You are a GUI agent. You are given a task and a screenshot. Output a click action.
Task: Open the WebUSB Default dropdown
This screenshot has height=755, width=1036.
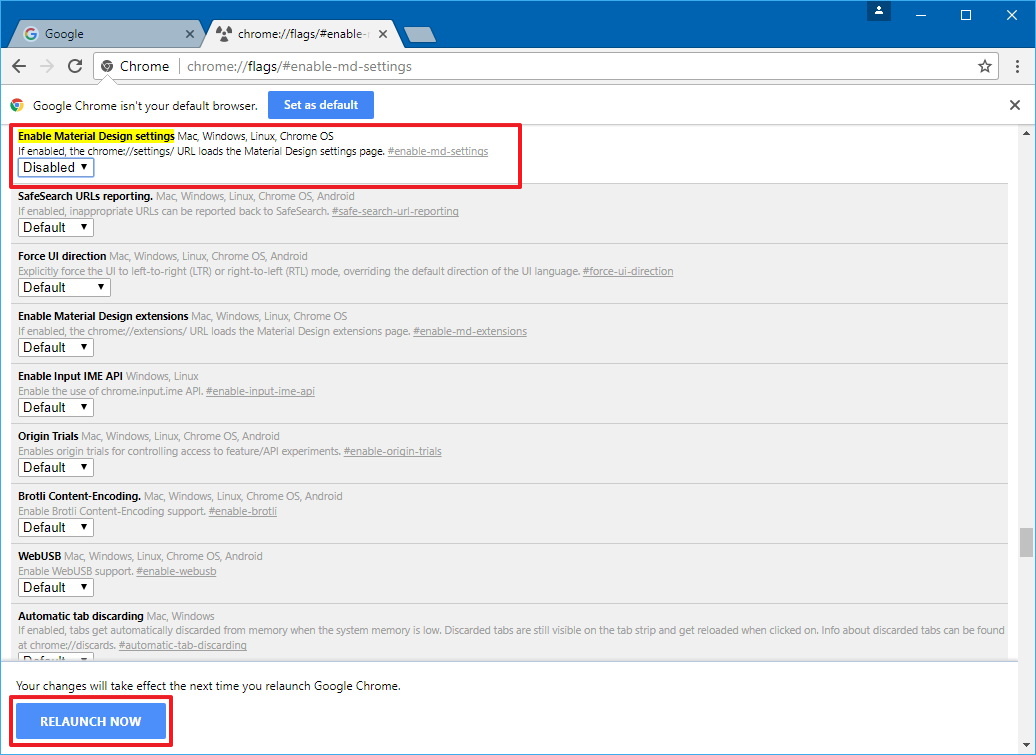coord(55,587)
